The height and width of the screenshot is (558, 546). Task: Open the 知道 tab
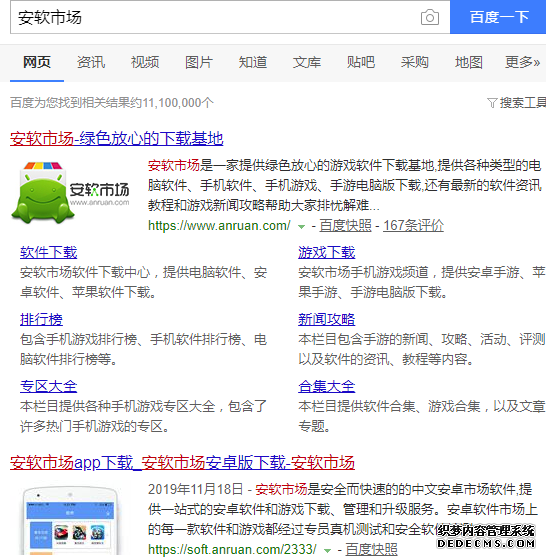point(253,62)
